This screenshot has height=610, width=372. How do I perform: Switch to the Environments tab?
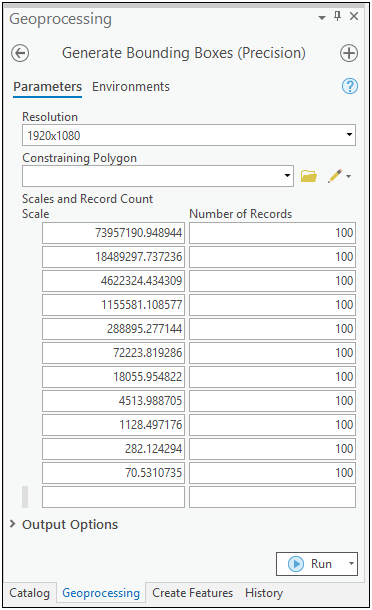pyautogui.click(x=131, y=87)
